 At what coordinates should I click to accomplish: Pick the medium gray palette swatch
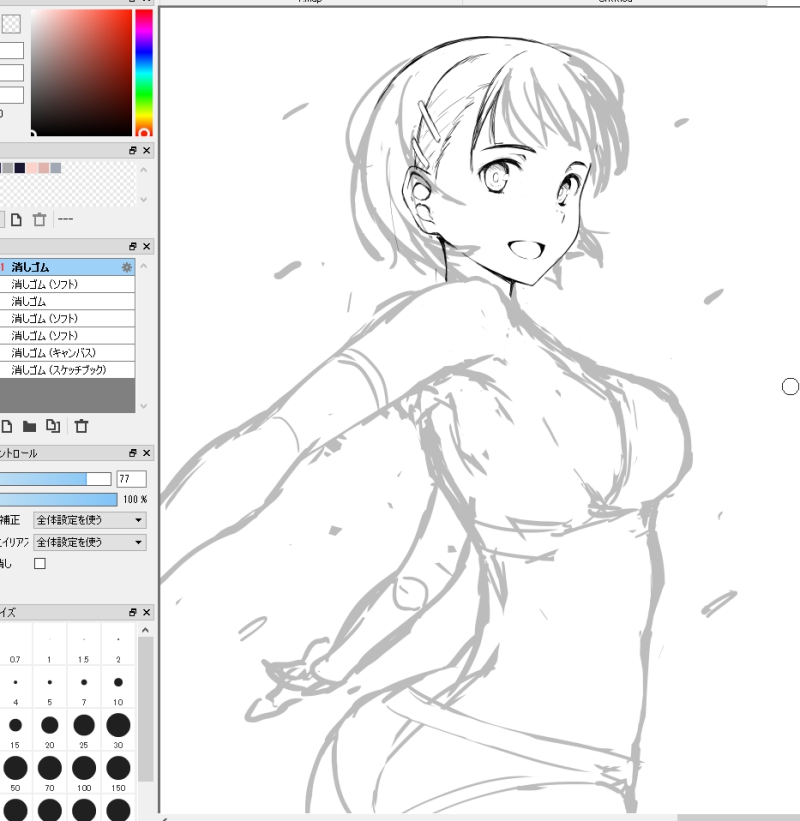8,168
